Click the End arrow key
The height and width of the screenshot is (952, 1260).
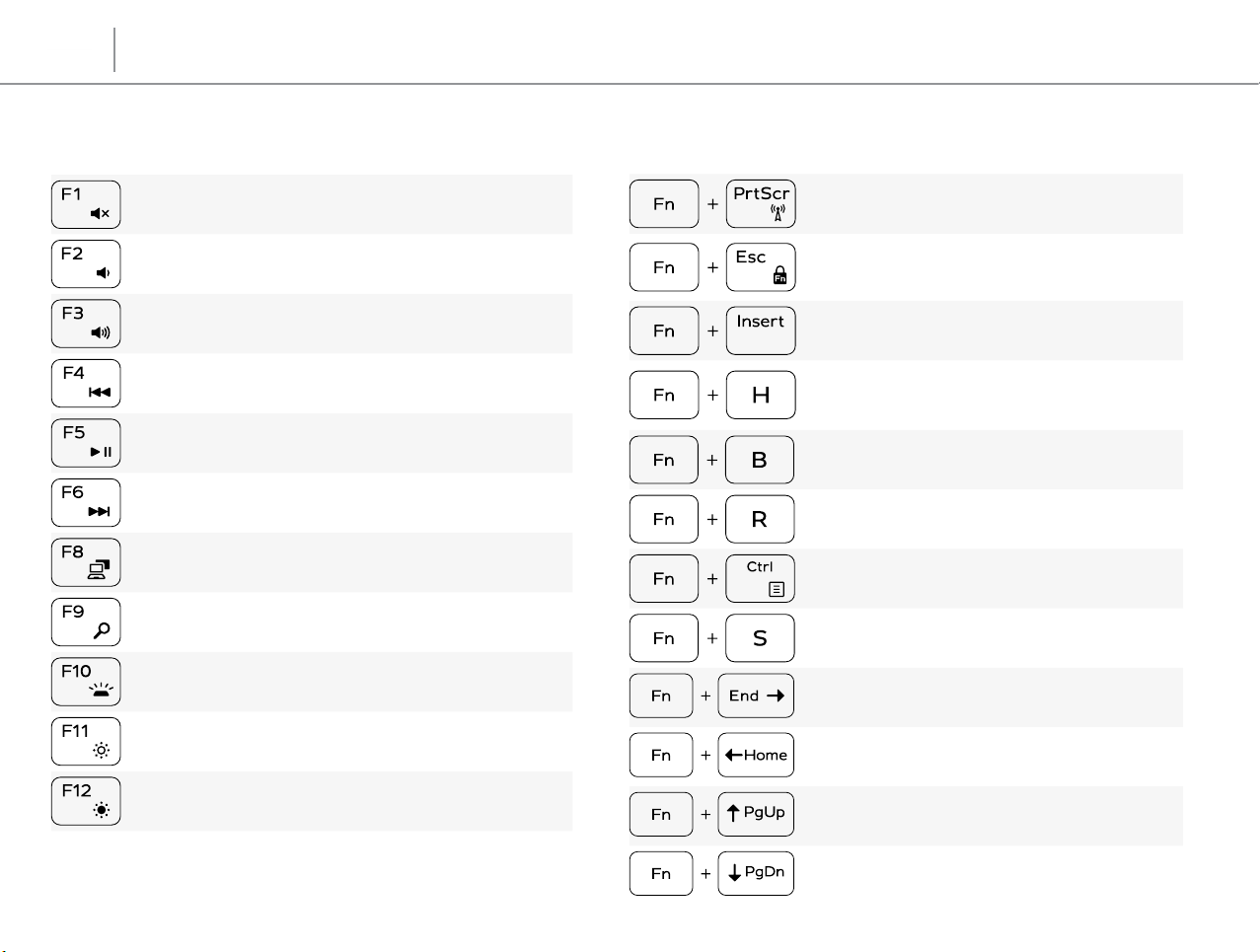[756, 696]
